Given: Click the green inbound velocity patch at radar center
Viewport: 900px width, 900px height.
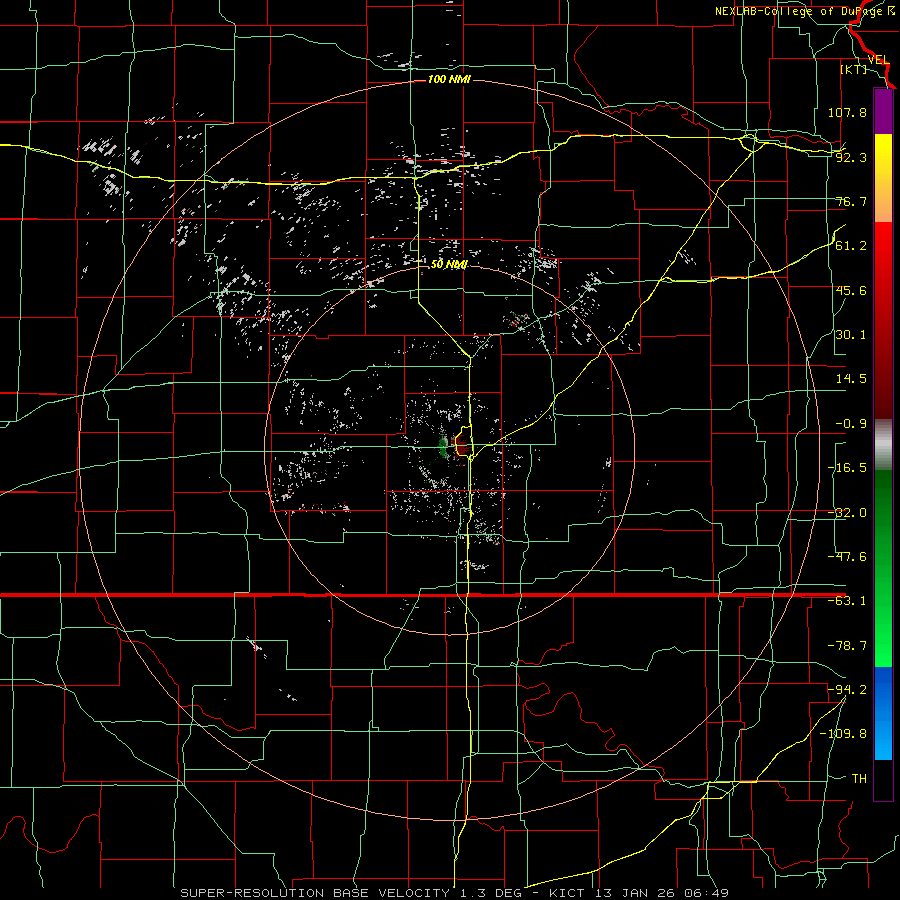Looking at the screenshot, I should tap(443, 446).
